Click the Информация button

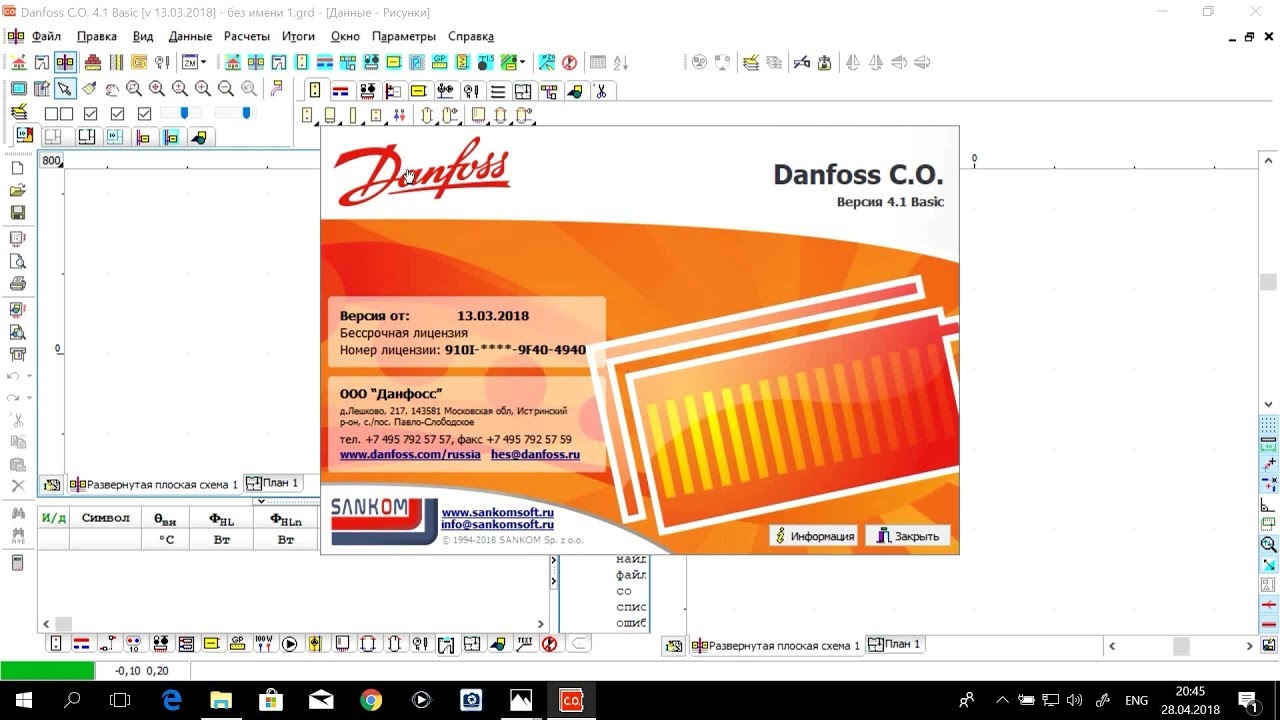point(813,536)
